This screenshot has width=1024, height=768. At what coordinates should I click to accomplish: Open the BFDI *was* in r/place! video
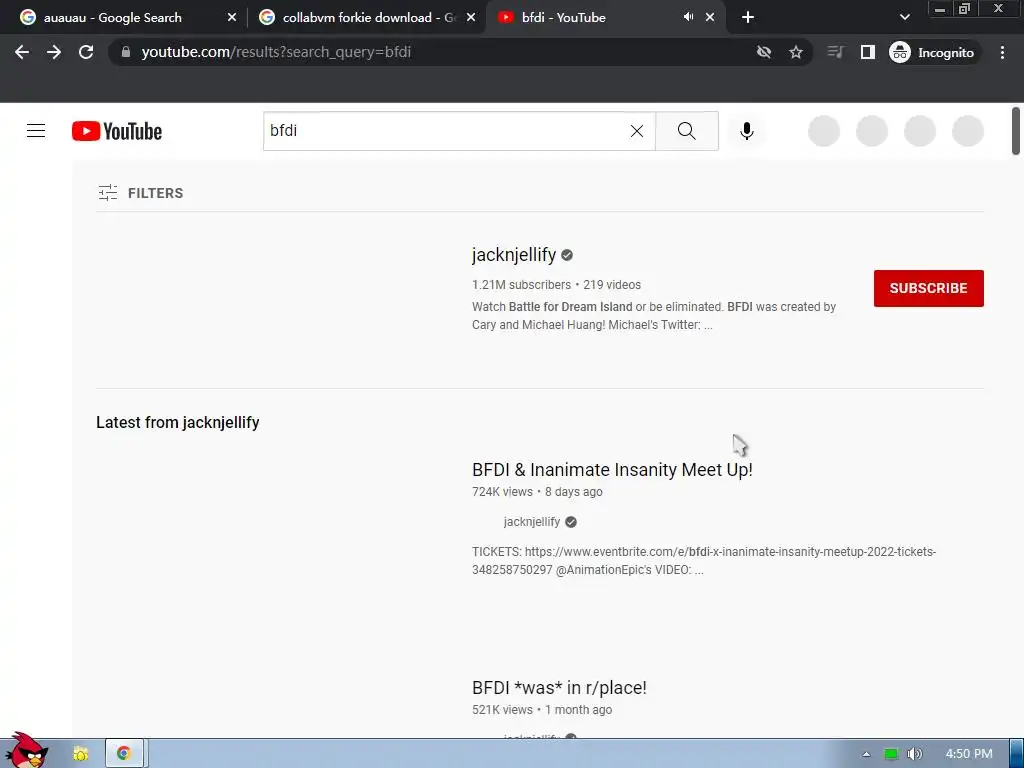pos(559,688)
